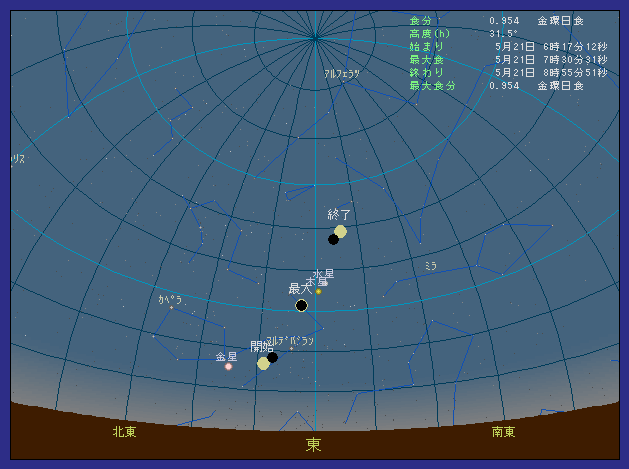Click the カペラ (Capella) star label

[170, 299]
